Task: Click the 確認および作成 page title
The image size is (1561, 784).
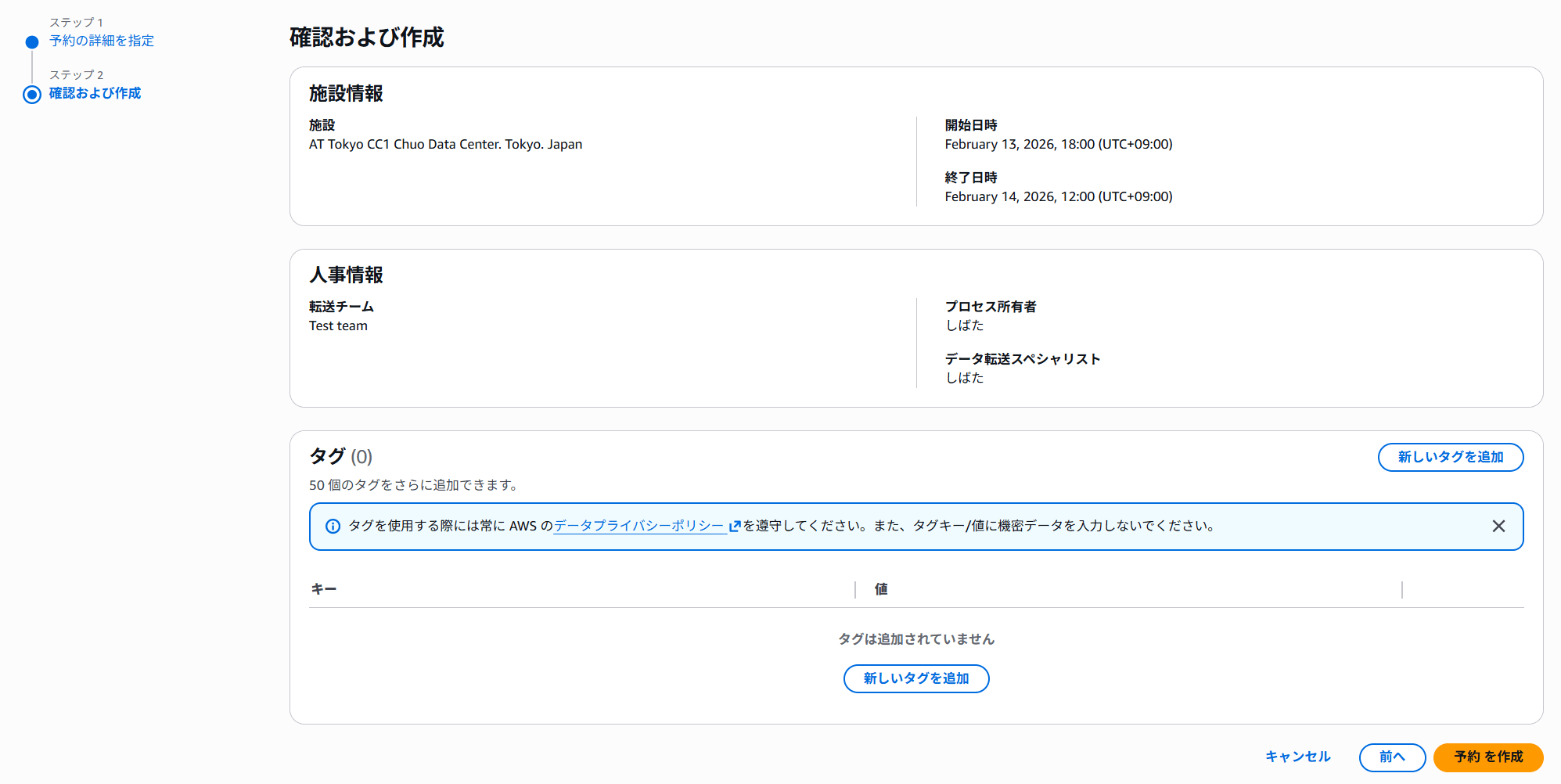Action: (x=365, y=37)
